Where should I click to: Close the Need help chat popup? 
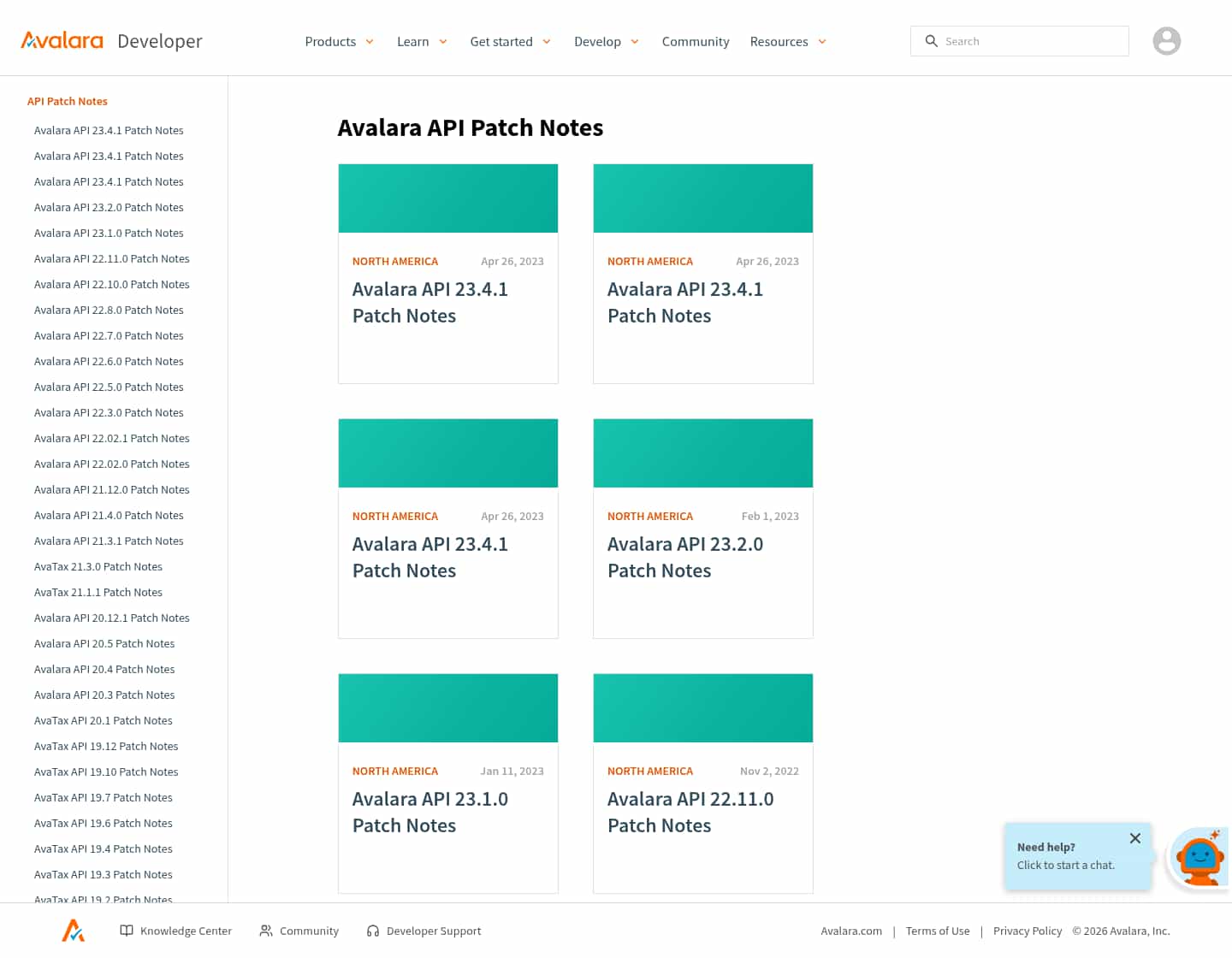coord(1134,838)
